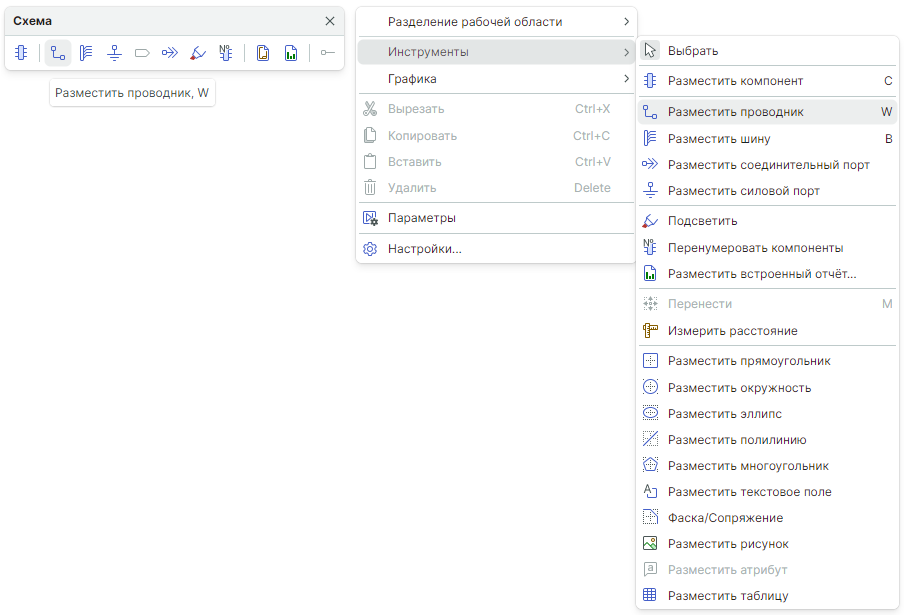Close the Схема toolbar panel
Screen dimensions: 904x615
[330, 21]
